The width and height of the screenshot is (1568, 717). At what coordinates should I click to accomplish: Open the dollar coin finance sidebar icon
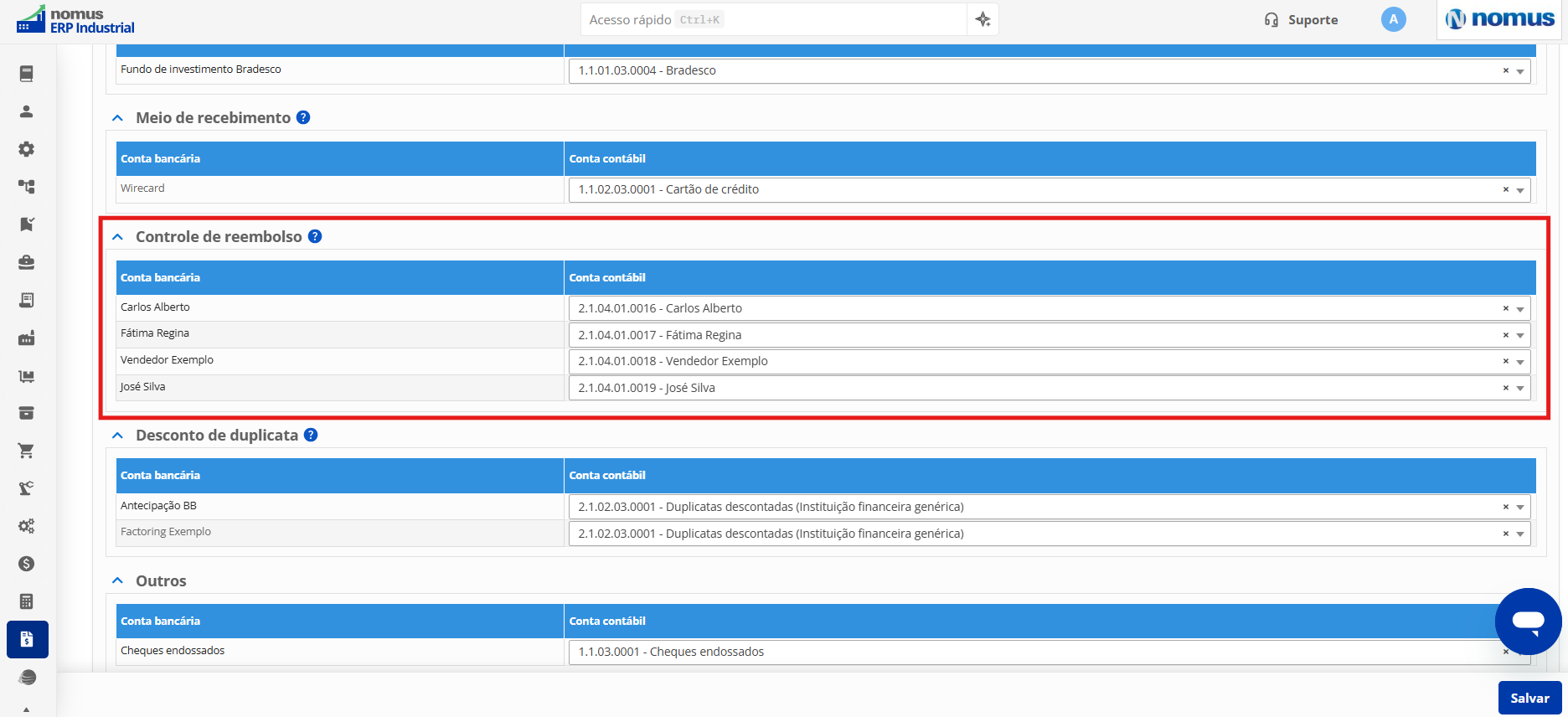(27, 564)
